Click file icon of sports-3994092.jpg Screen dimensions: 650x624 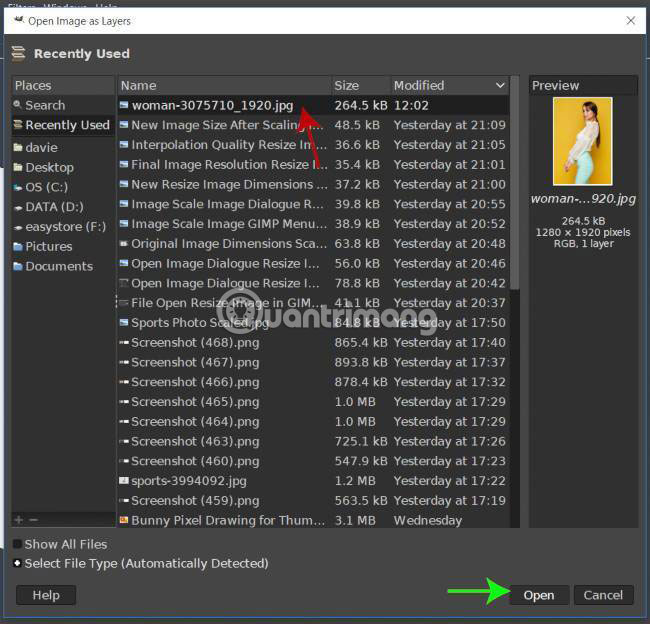click(124, 481)
